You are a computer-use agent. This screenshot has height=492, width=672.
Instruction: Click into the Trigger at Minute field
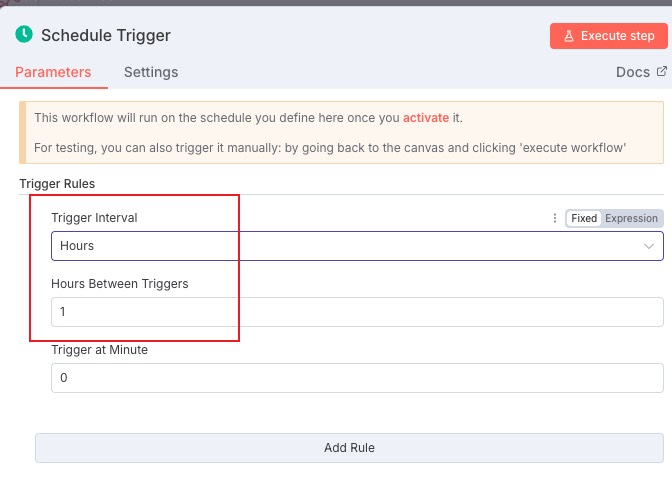pos(356,378)
